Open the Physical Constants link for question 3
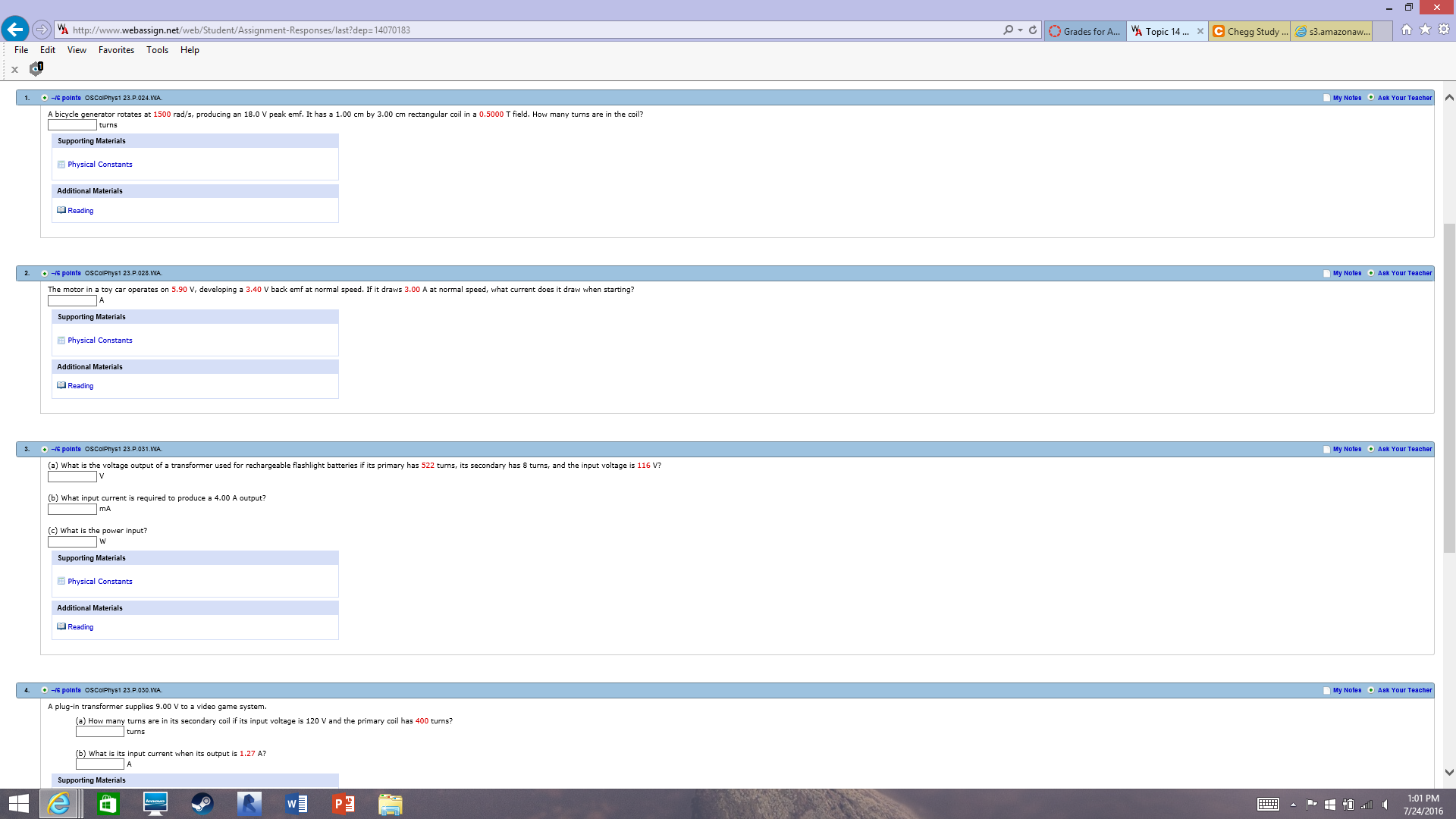The image size is (1456, 819). point(99,581)
